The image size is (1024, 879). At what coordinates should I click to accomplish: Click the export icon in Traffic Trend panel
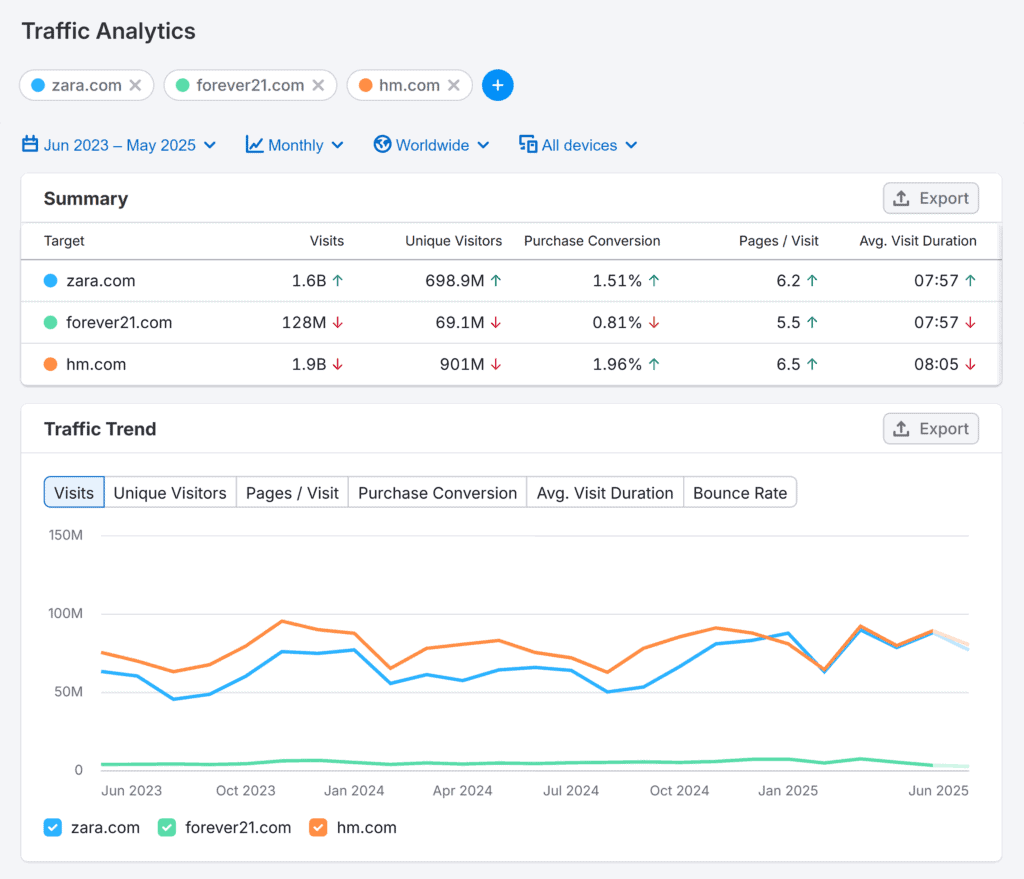point(903,428)
